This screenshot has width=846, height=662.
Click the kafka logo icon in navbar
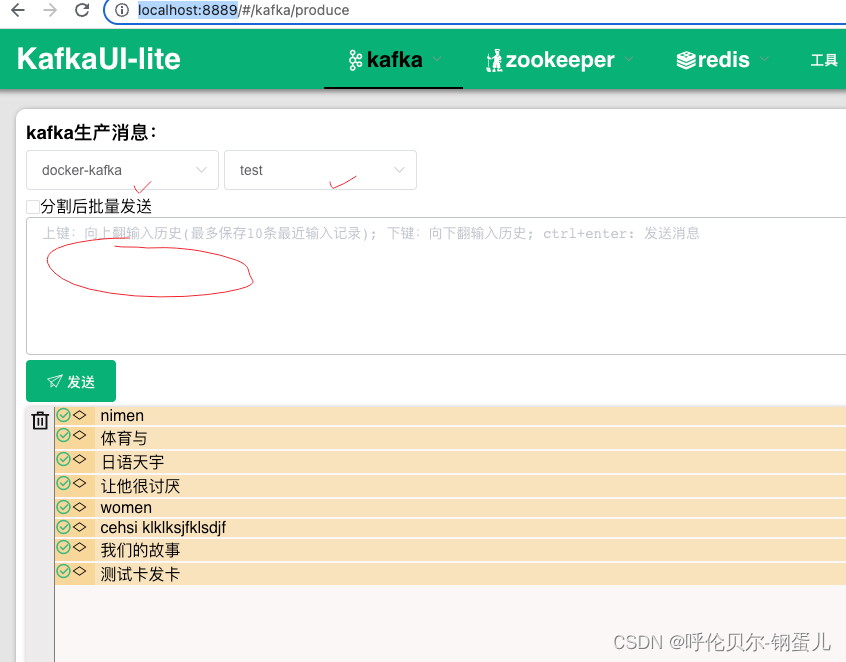pos(355,60)
